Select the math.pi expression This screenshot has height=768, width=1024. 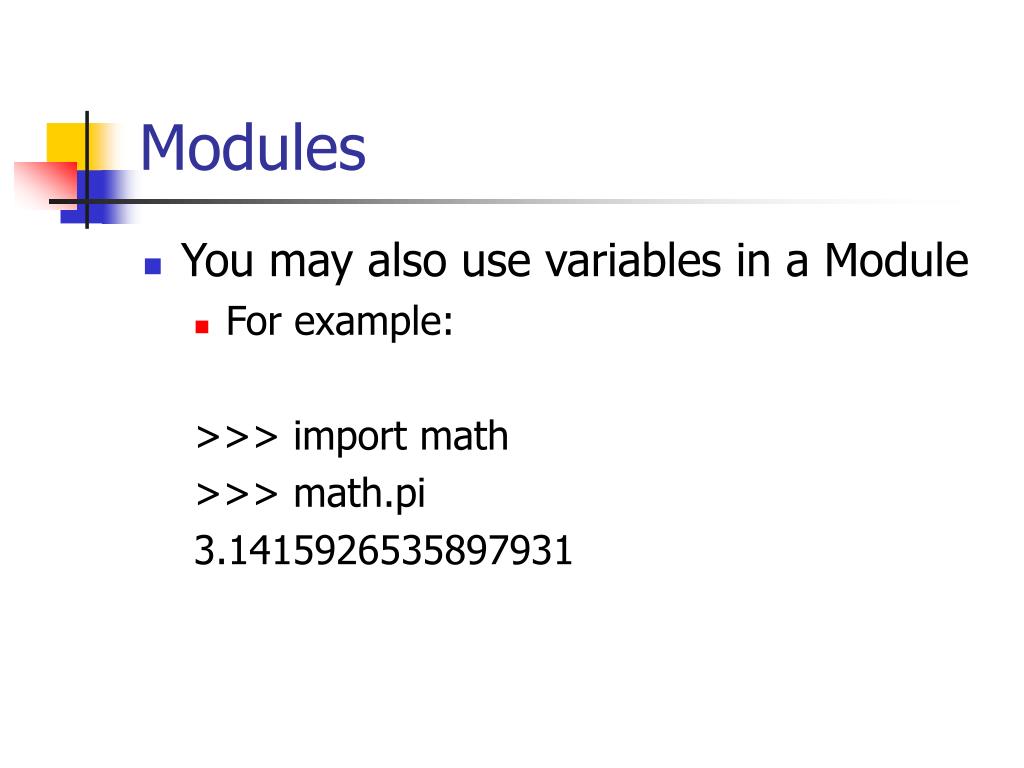359,494
